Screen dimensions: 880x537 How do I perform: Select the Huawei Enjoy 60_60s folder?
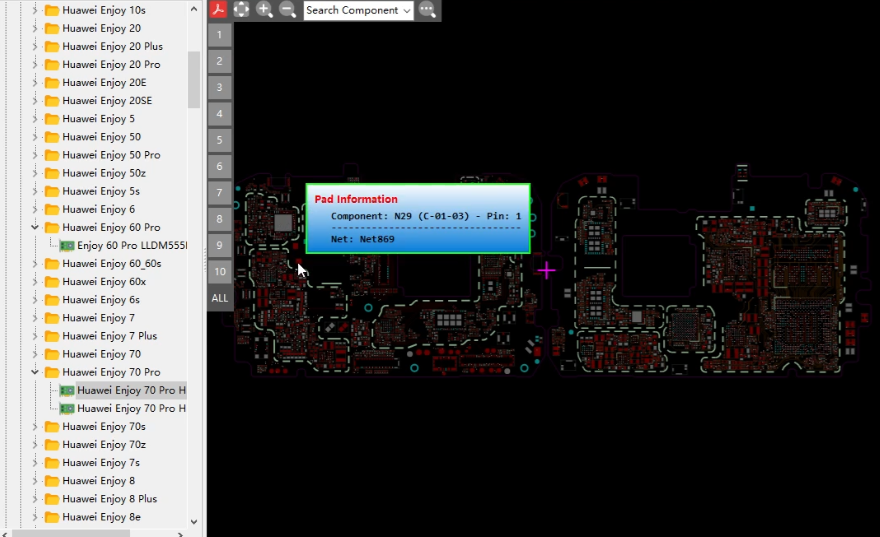112,264
